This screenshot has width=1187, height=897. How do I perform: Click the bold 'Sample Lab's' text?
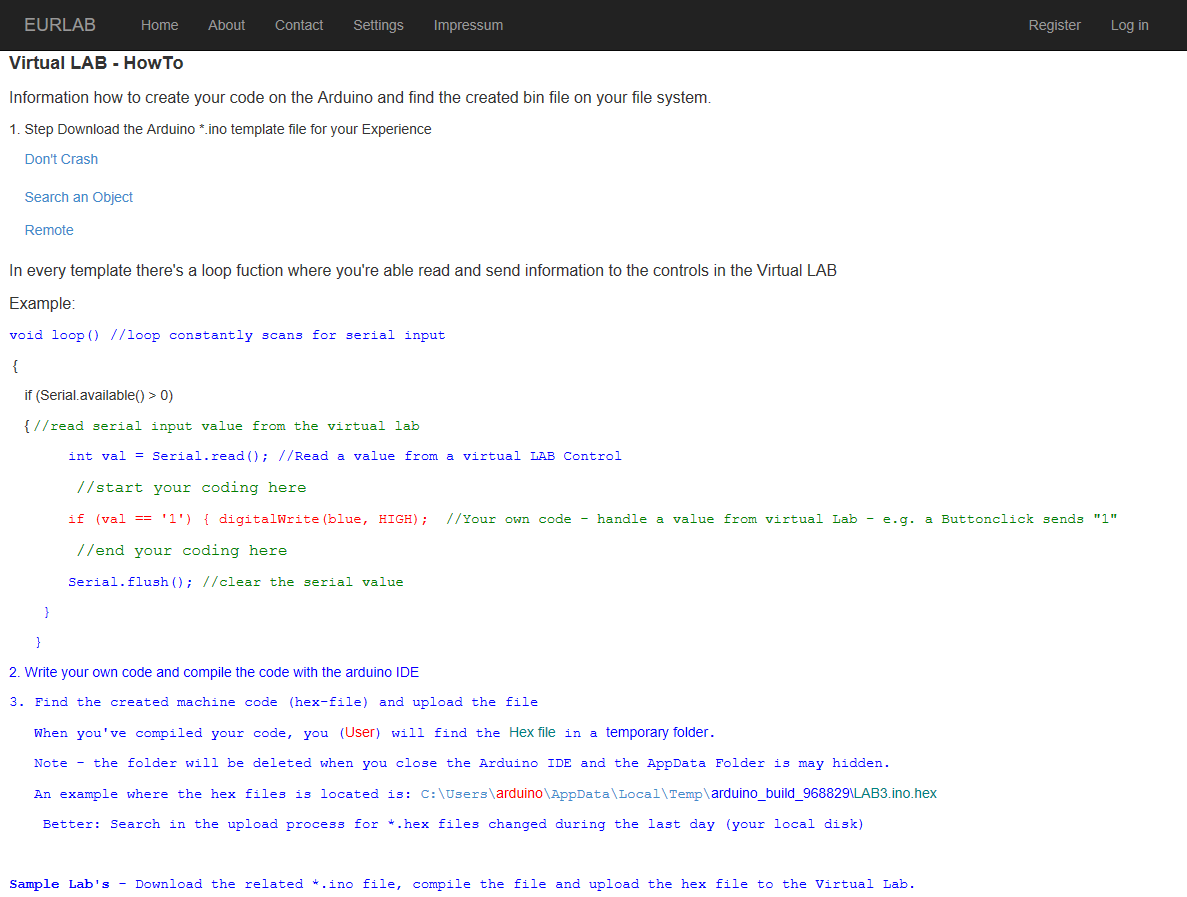pos(59,884)
